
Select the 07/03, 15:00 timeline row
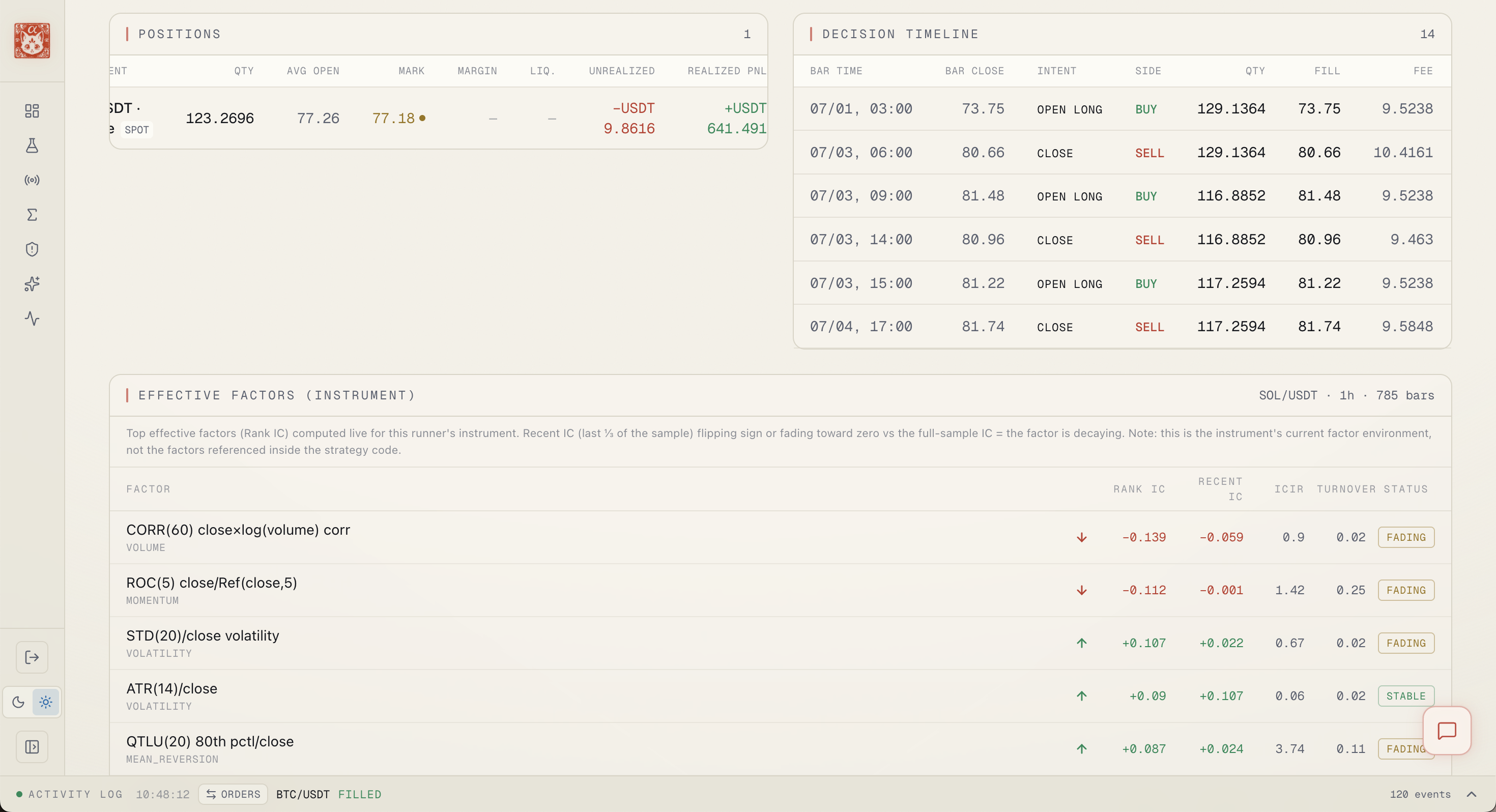[1122, 283]
